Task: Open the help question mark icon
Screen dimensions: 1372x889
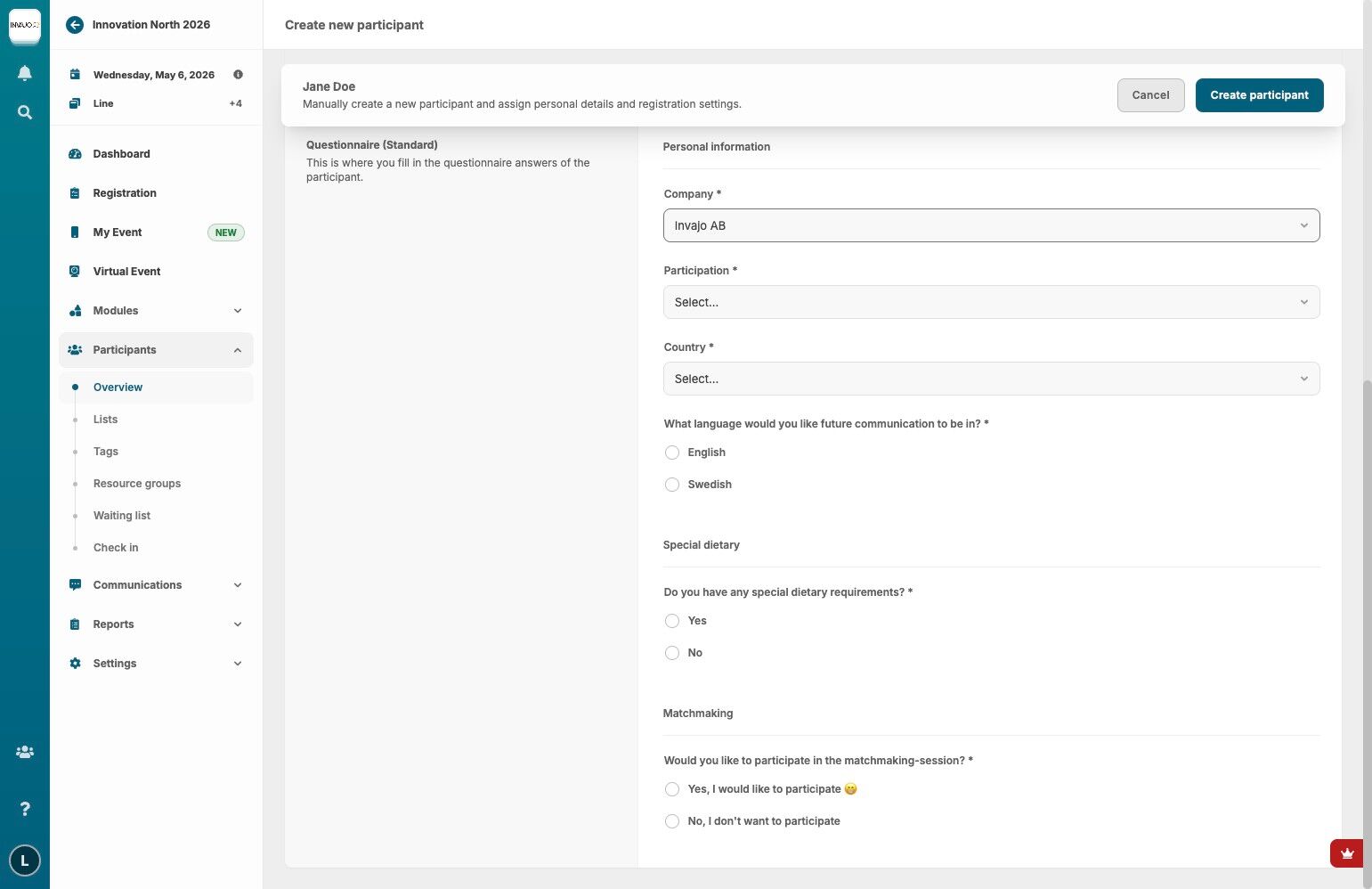Action: pyautogui.click(x=25, y=809)
